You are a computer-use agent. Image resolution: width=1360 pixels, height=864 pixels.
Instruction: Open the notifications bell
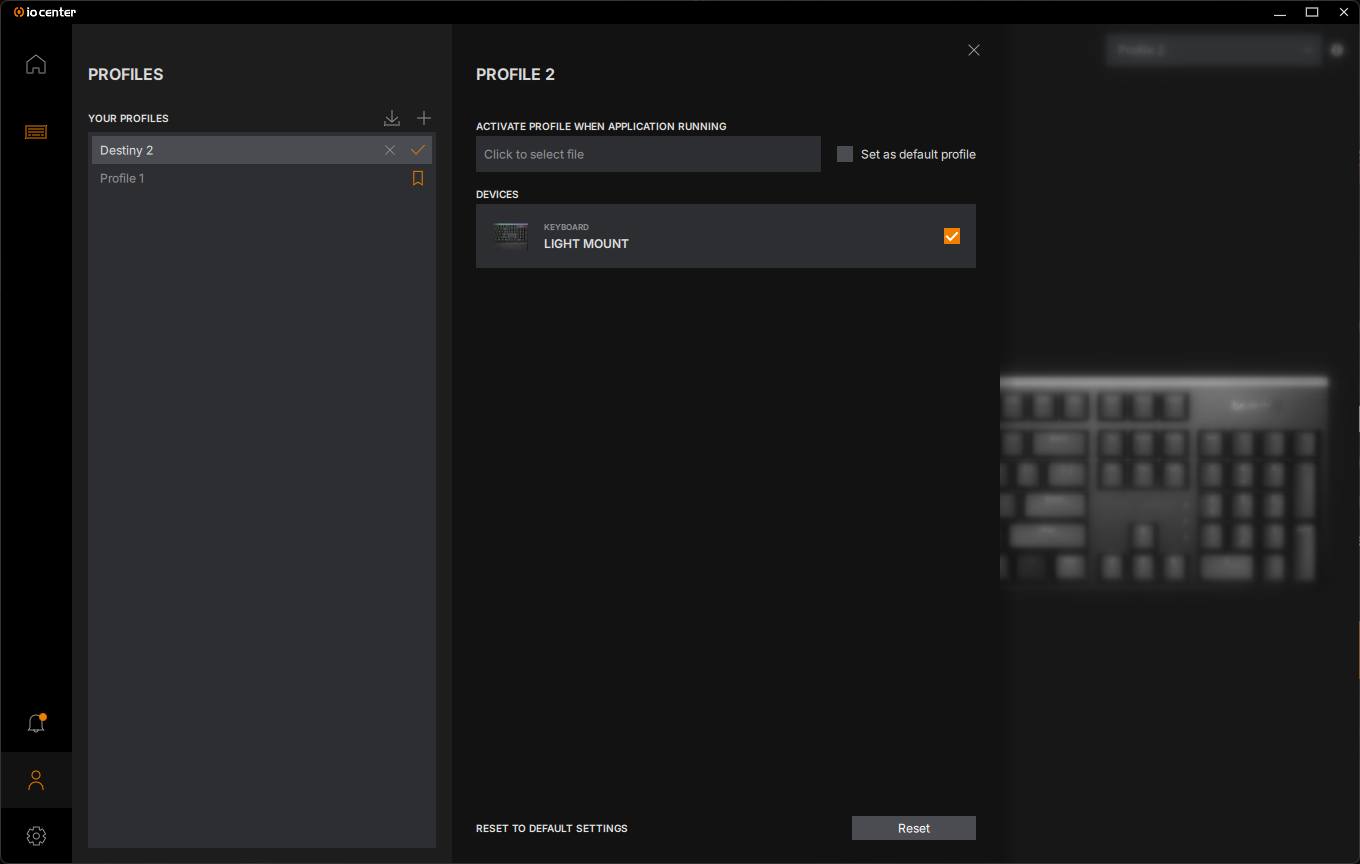pos(36,723)
